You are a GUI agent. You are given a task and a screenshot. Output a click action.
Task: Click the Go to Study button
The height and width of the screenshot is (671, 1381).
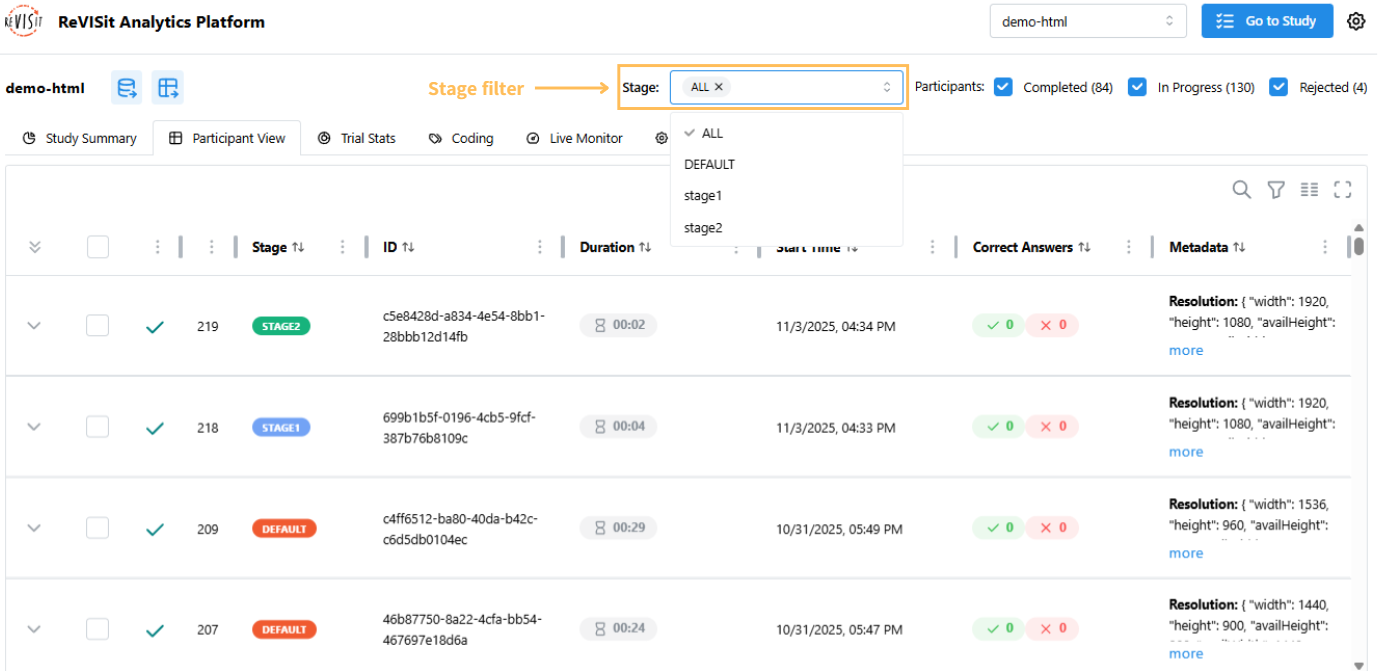point(1267,21)
